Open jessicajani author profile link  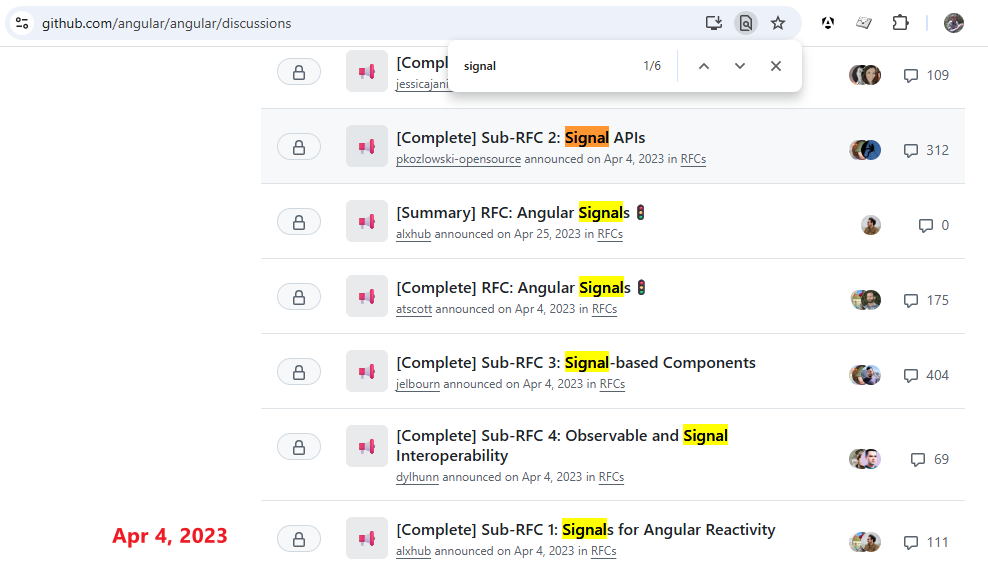click(422, 84)
